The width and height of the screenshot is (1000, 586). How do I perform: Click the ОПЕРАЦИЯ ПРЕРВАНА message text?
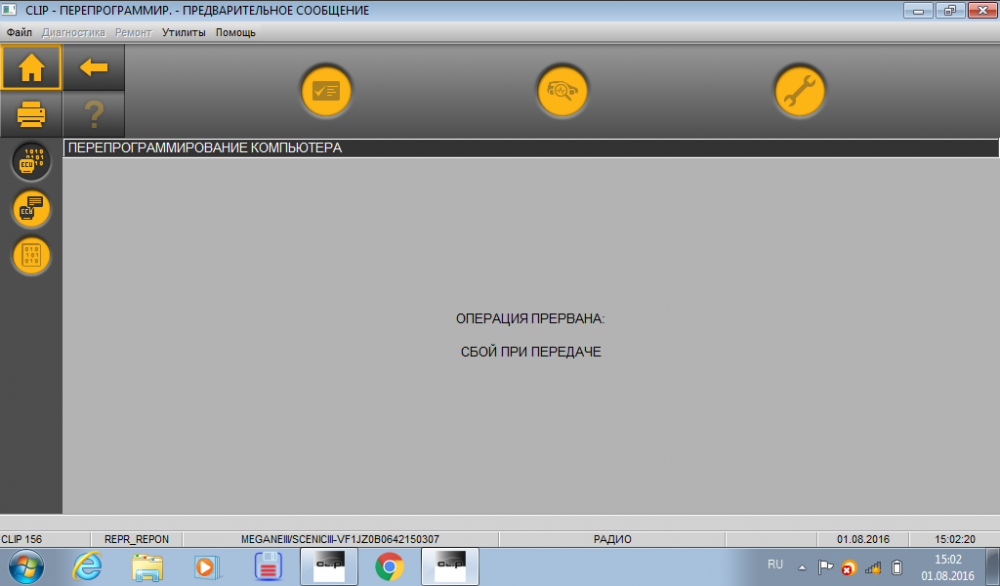[530, 319]
